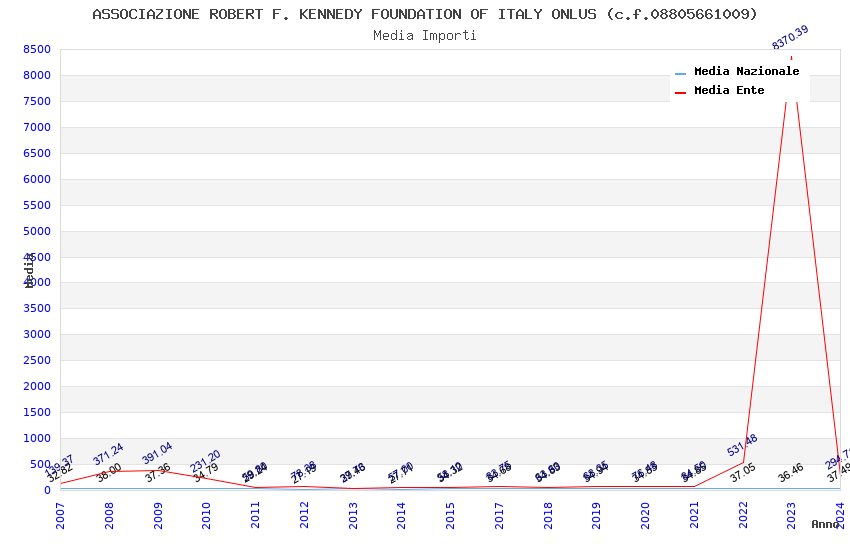Click the Media Importi subtitle
The width and height of the screenshot is (850, 550).
pos(424,36)
